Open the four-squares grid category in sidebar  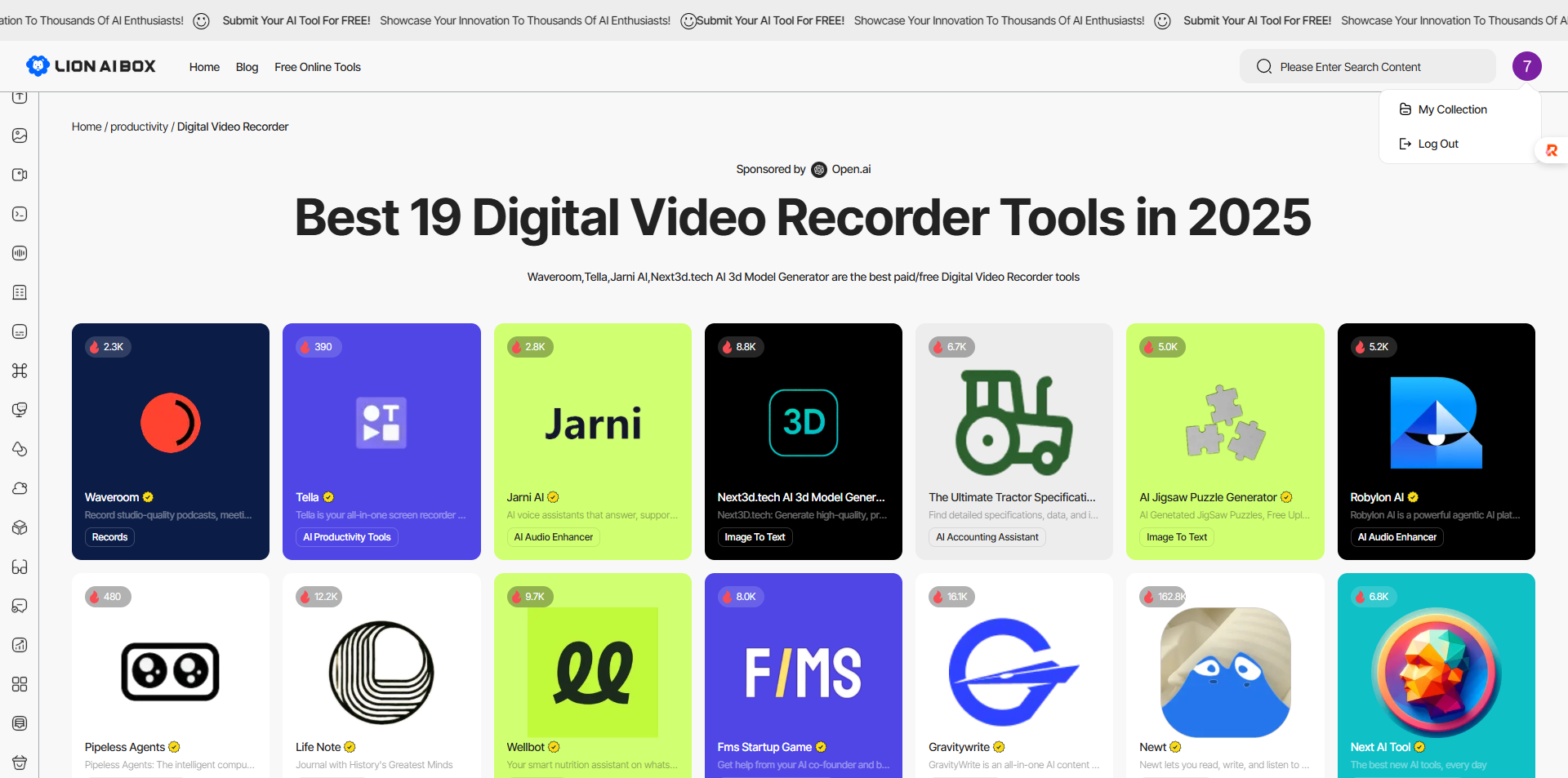point(20,684)
